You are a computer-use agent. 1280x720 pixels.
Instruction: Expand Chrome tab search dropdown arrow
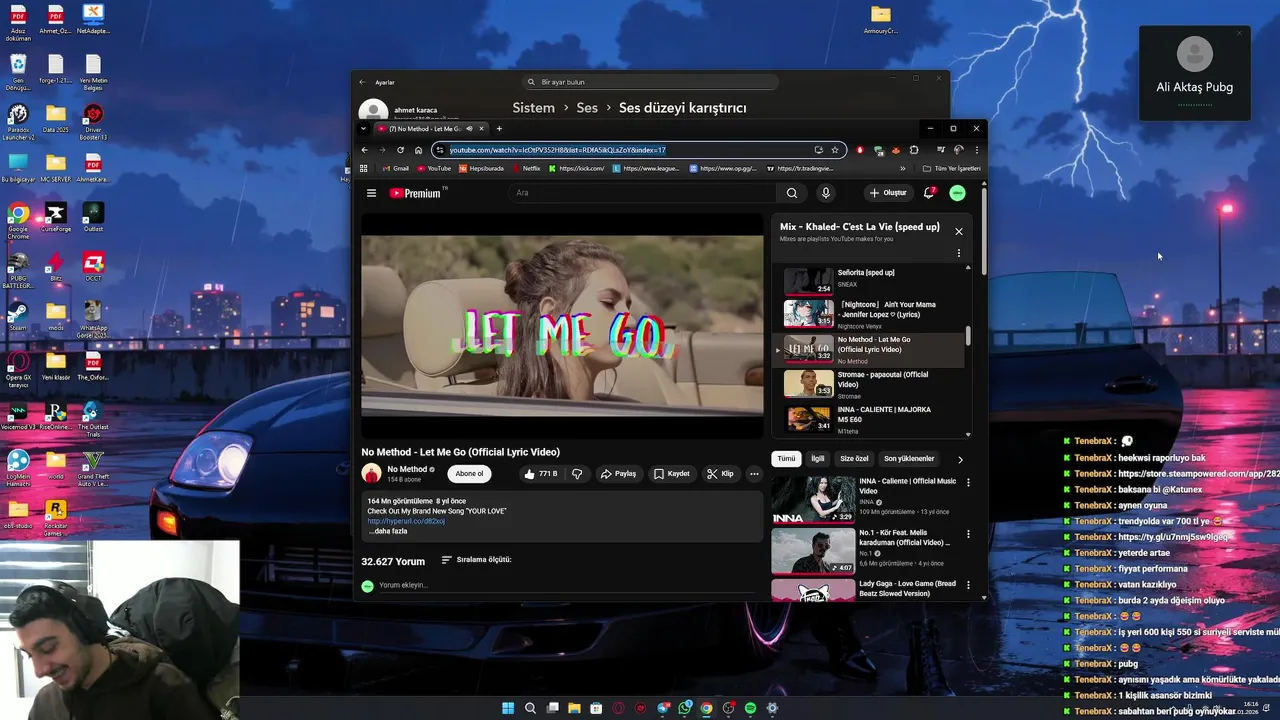363,128
